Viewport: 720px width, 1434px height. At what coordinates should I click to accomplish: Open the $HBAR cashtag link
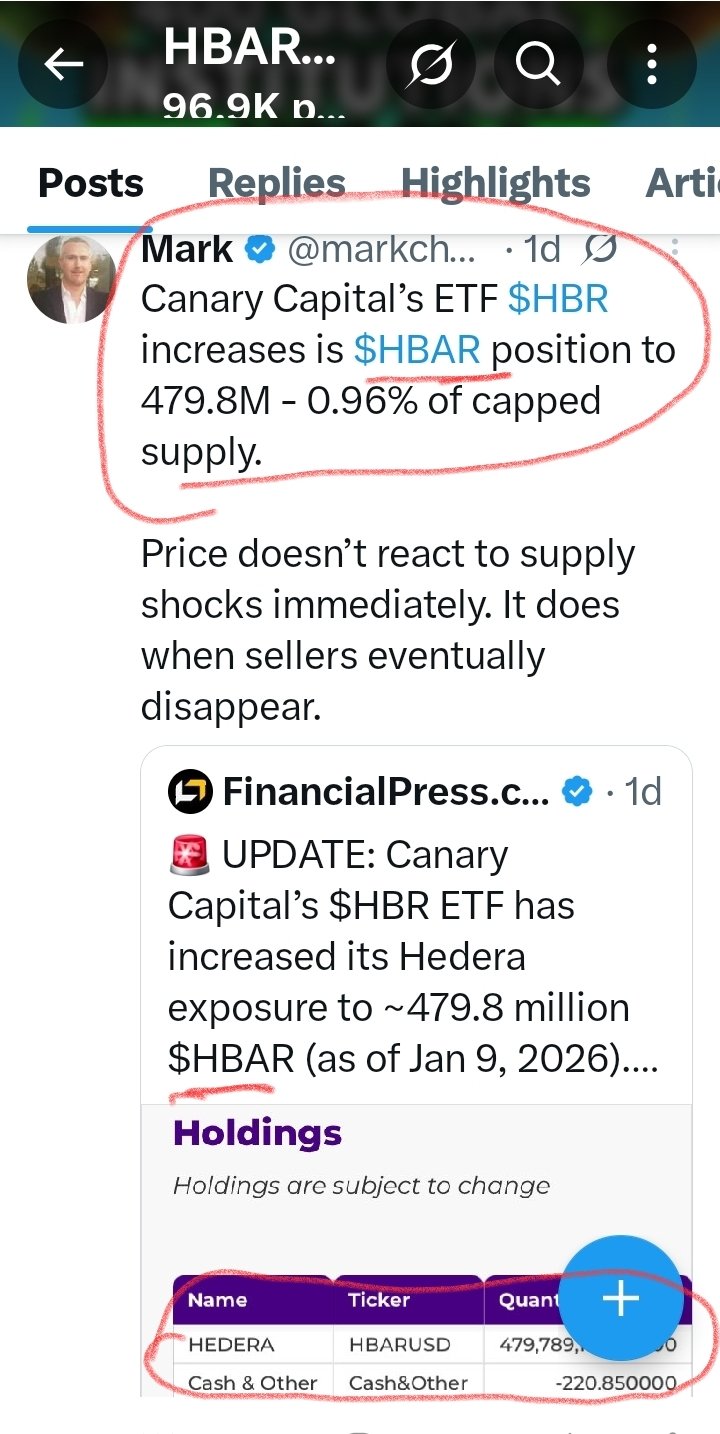[417, 350]
